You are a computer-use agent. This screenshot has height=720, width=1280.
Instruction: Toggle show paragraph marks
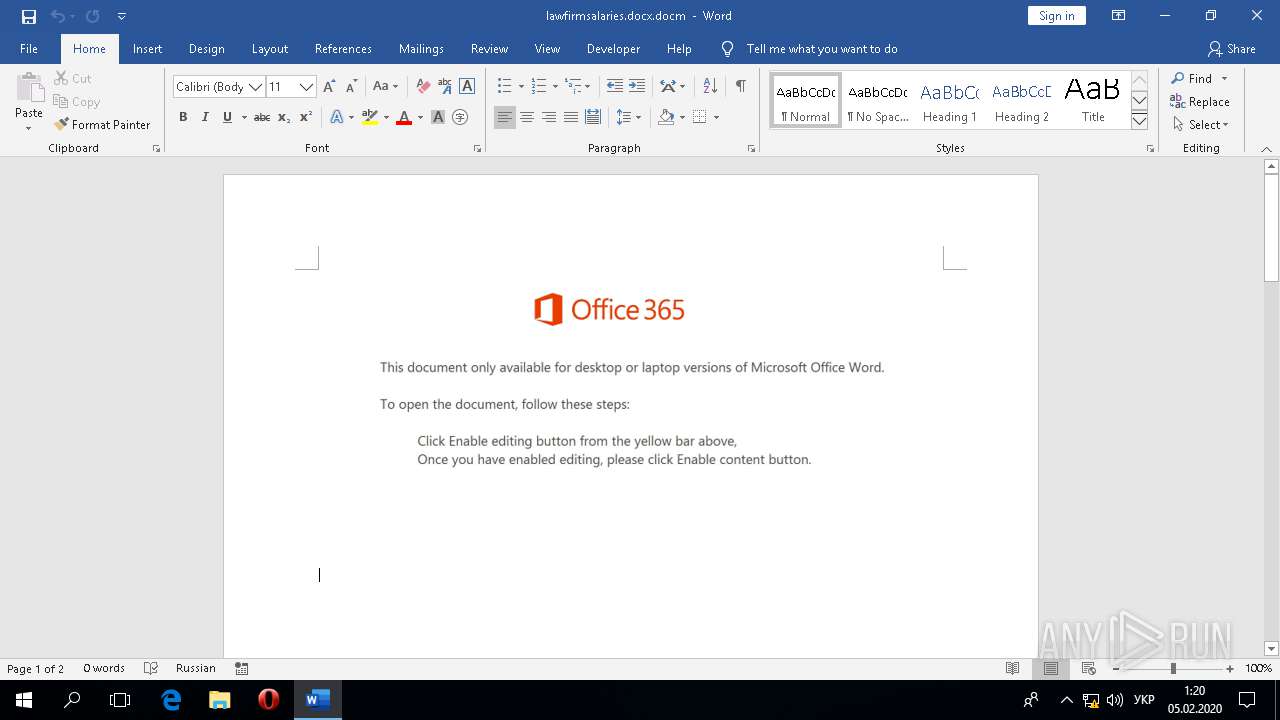[x=740, y=87]
